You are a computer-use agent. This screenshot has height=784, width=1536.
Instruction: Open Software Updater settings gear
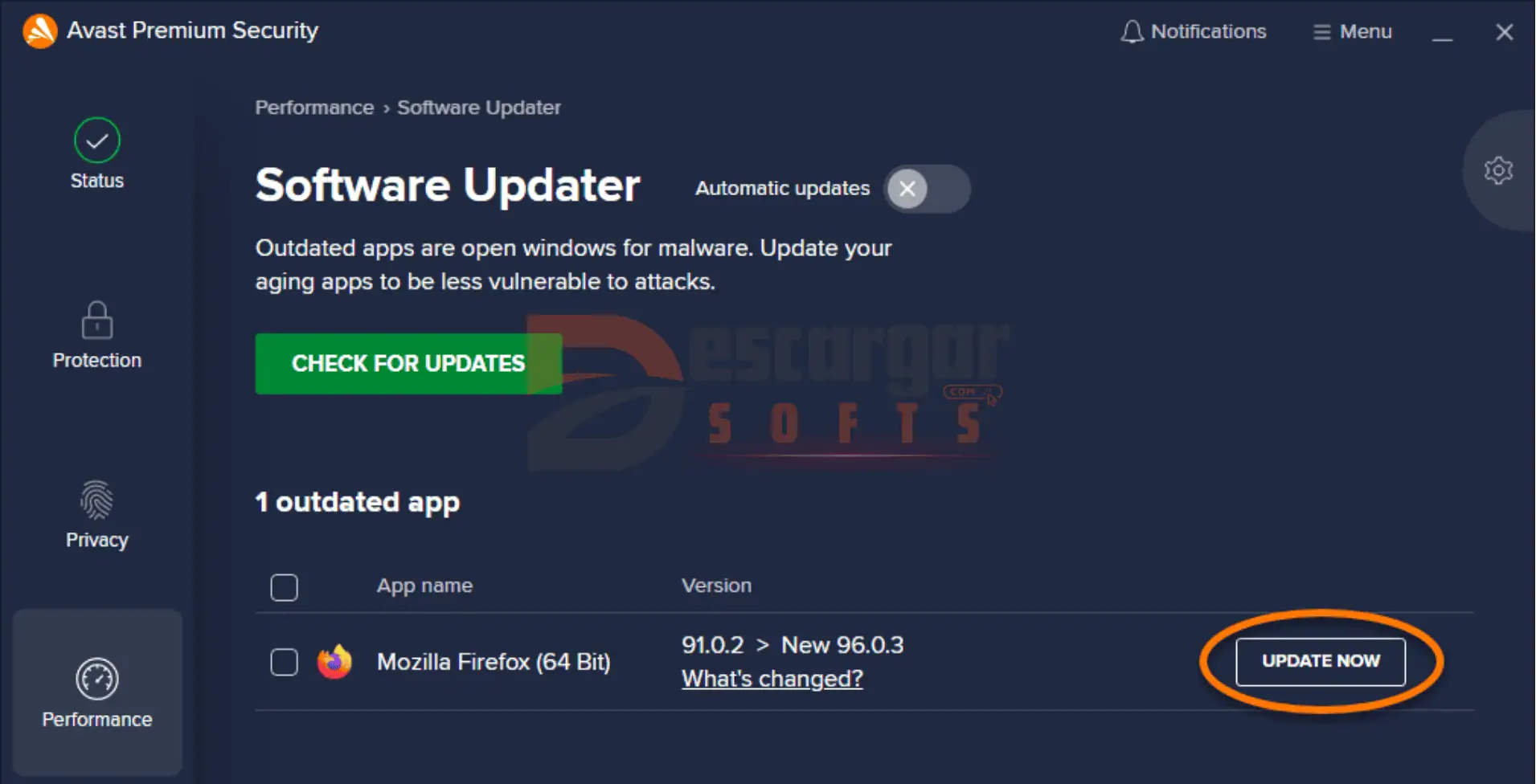point(1498,170)
